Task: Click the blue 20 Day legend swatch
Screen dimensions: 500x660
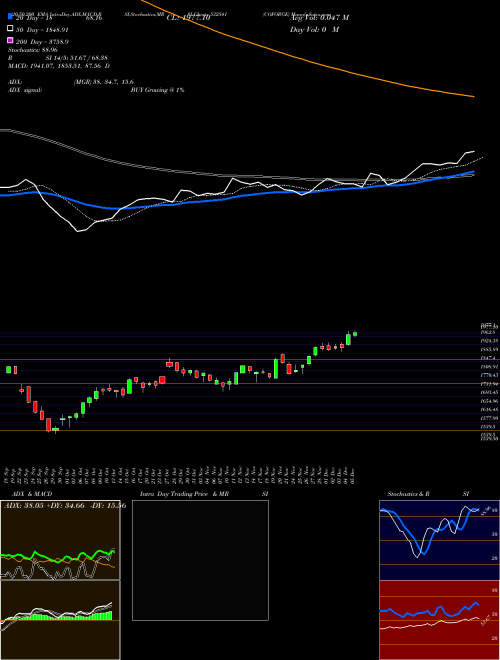Action: pyautogui.click(x=10, y=17)
